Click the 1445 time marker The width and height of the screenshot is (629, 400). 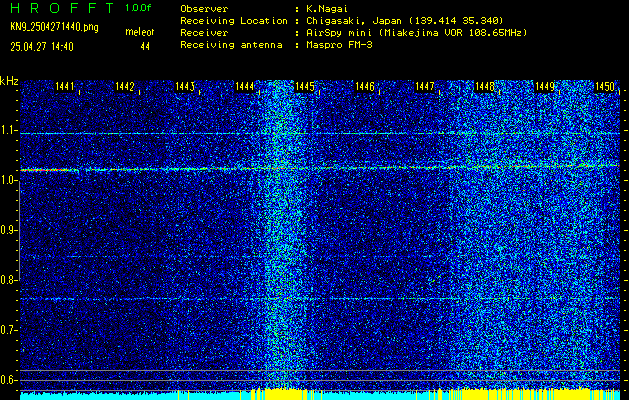click(304, 86)
